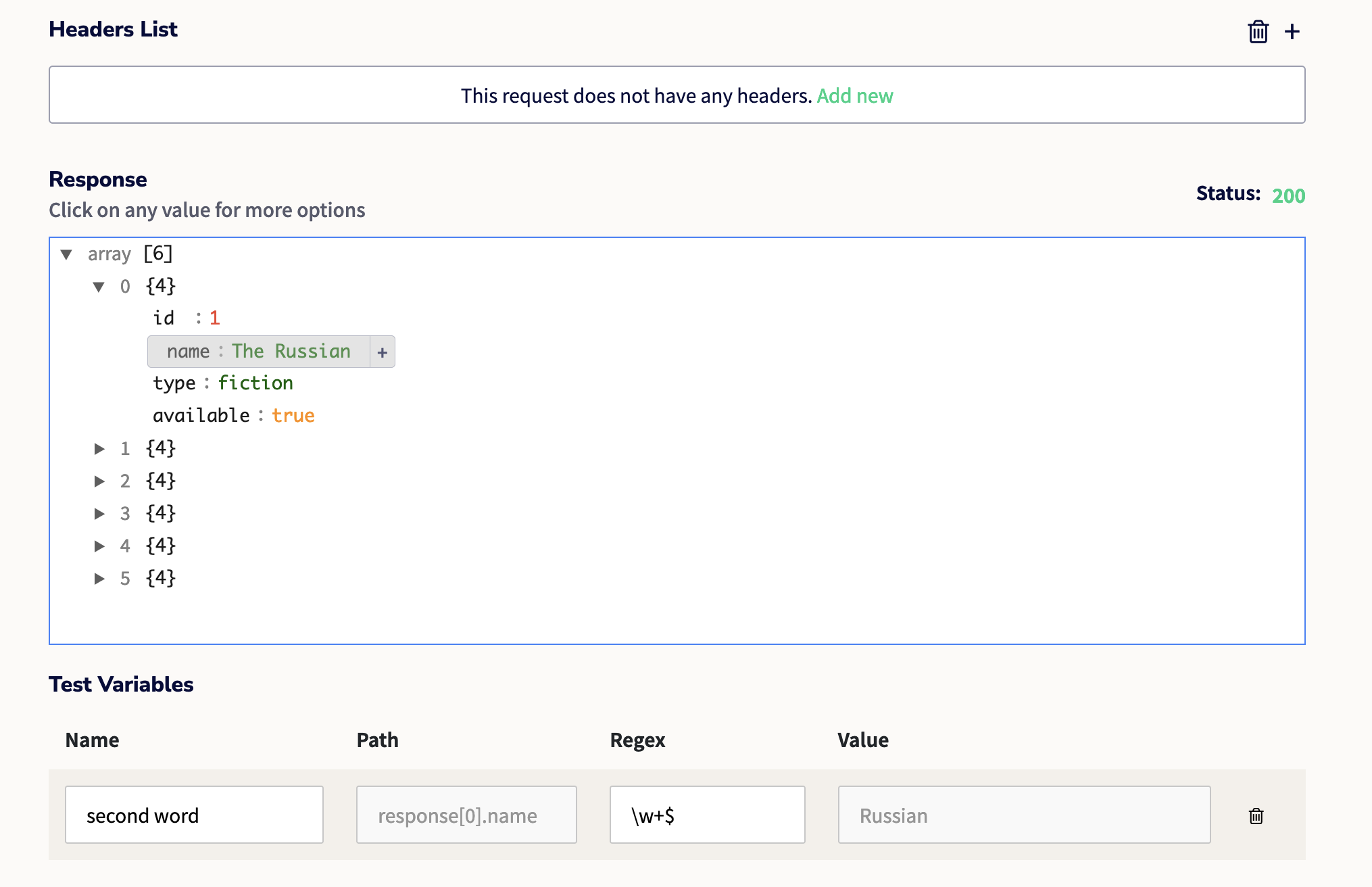Expand array item 3
1372x887 pixels.
99,514
